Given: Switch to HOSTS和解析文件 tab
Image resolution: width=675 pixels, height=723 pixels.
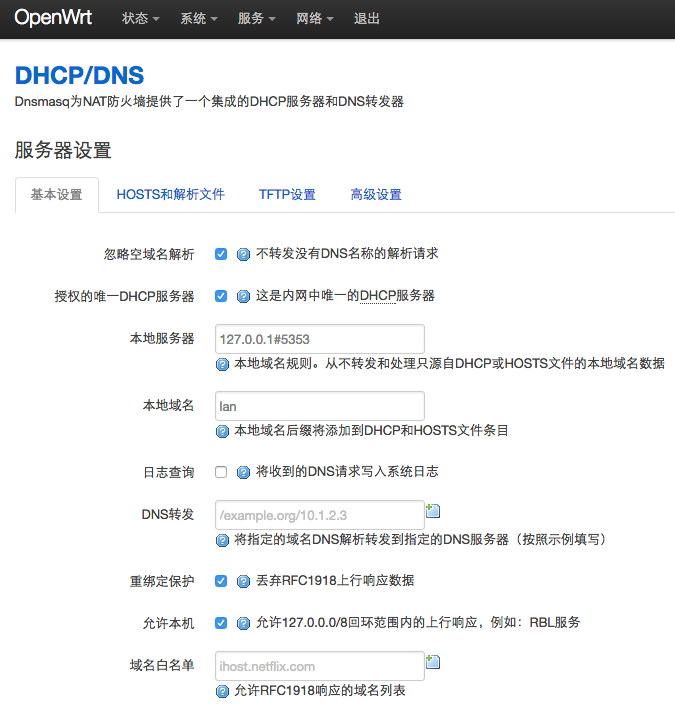Looking at the screenshot, I should coord(171,195).
